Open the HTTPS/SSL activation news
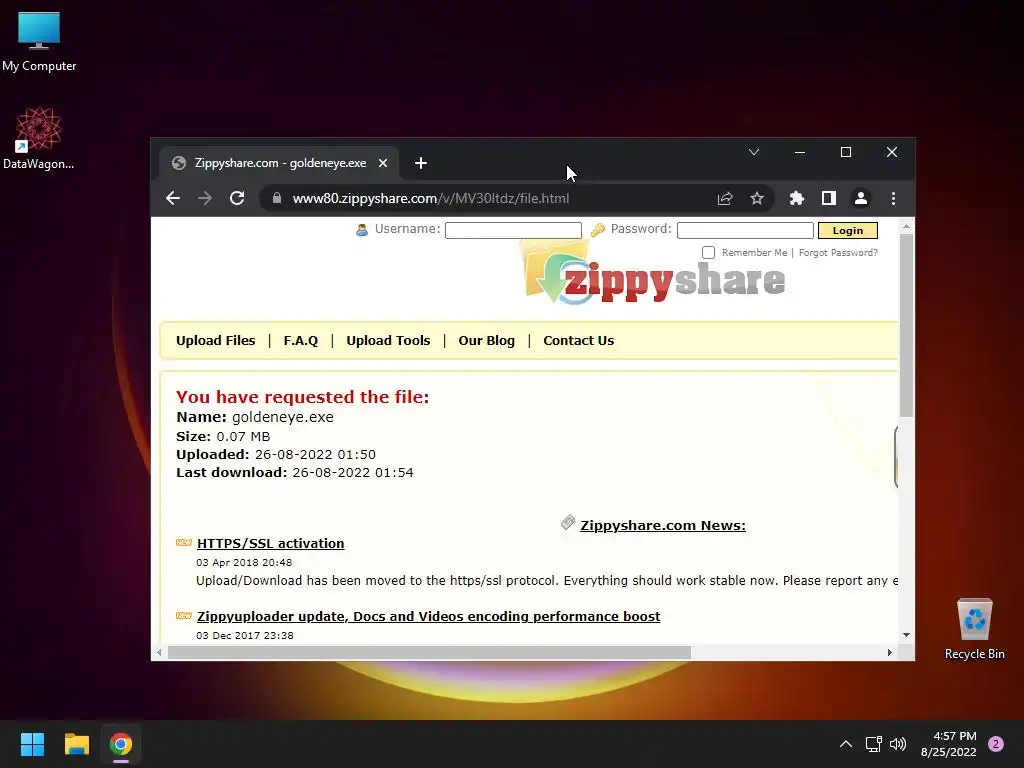The height and width of the screenshot is (768, 1024). pyautogui.click(x=270, y=543)
